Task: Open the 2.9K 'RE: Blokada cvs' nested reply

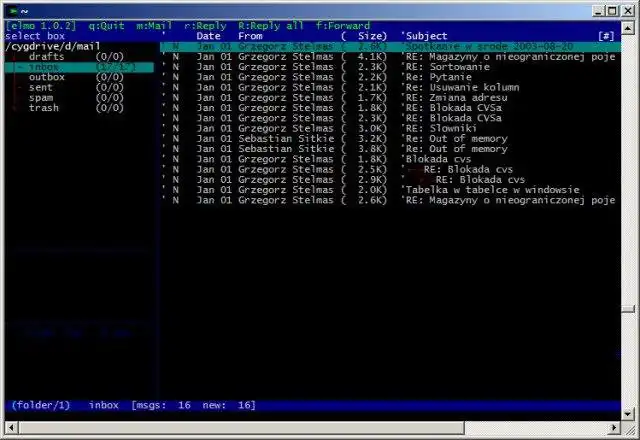Action: (390, 180)
